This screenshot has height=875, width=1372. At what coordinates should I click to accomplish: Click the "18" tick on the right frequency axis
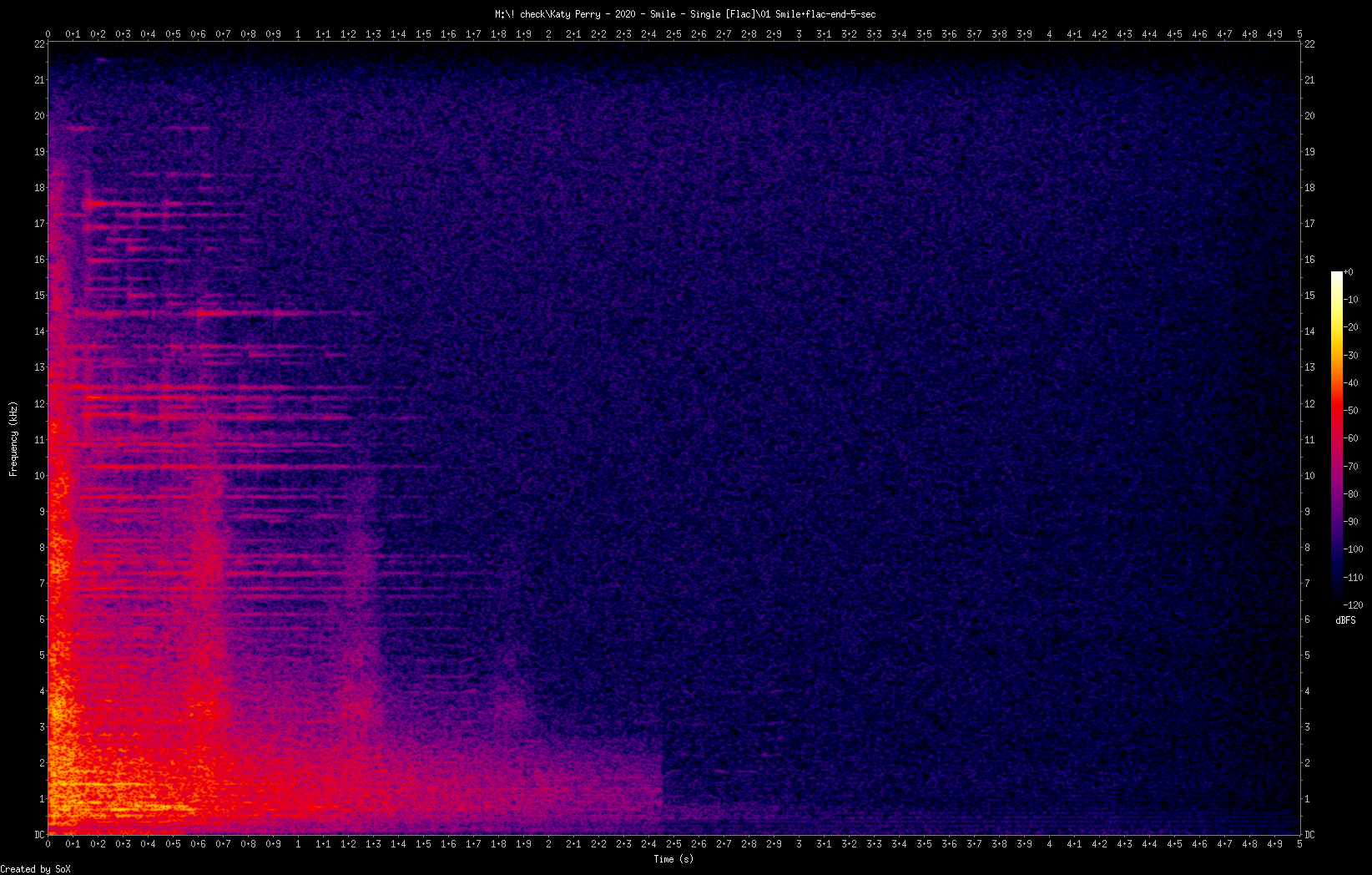tap(1309, 188)
